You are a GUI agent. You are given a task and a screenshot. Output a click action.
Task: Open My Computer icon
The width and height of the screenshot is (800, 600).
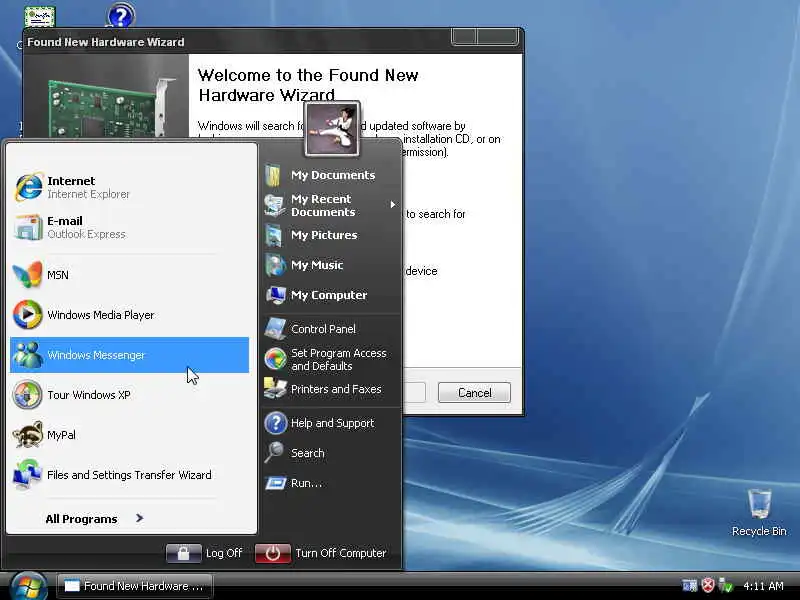(274, 295)
